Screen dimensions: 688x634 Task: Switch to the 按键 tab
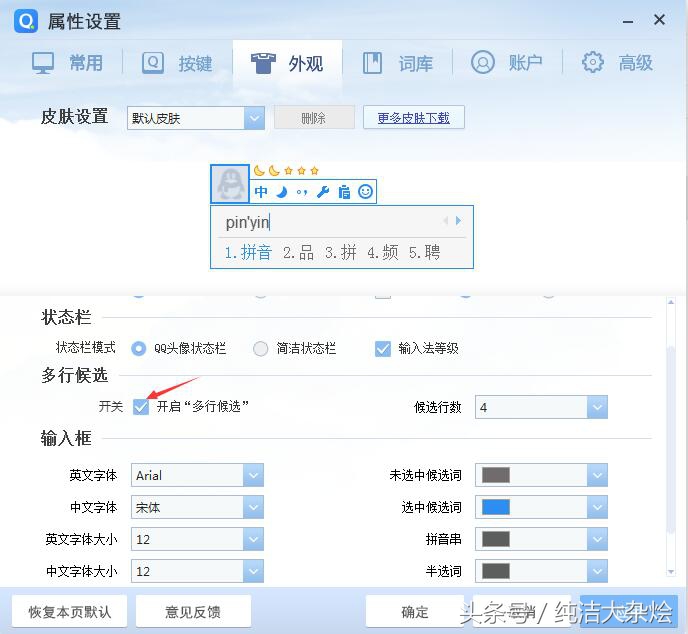tap(177, 63)
